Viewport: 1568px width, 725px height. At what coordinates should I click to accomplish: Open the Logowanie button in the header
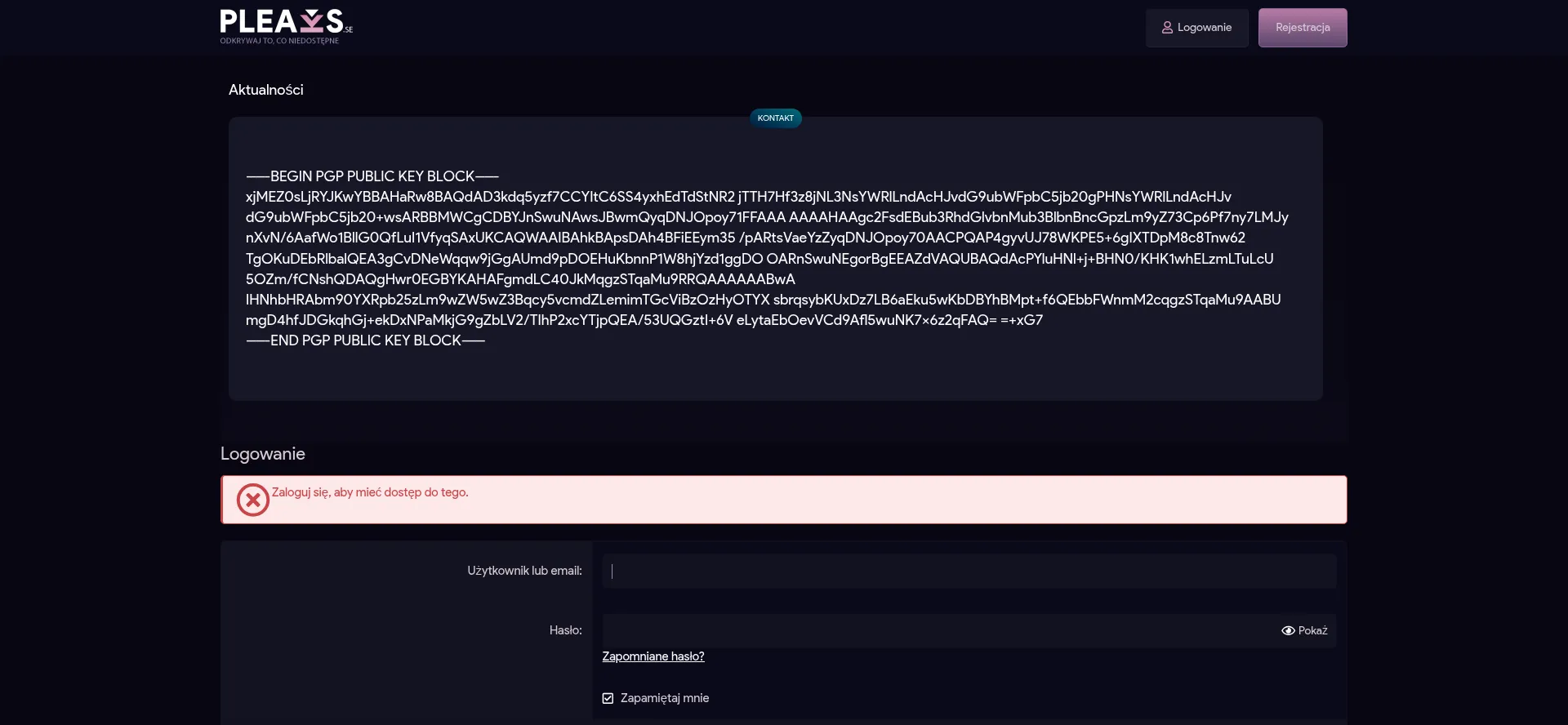(1196, 28)
